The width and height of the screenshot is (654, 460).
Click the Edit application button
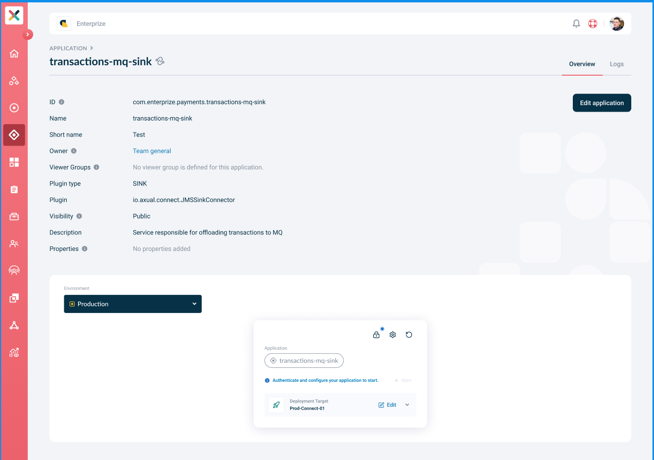601,103
